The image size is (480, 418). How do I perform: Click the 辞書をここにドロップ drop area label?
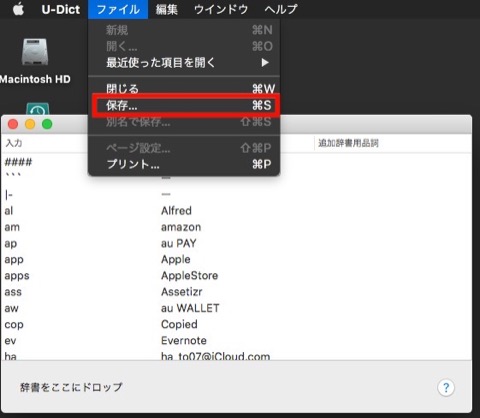pos(71,387)
